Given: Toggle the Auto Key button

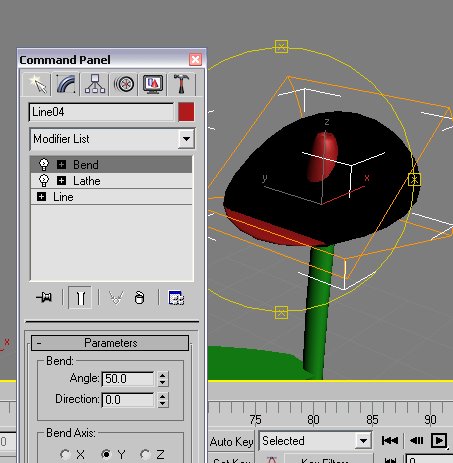Looking at the screenshot, I should [232, 442].
